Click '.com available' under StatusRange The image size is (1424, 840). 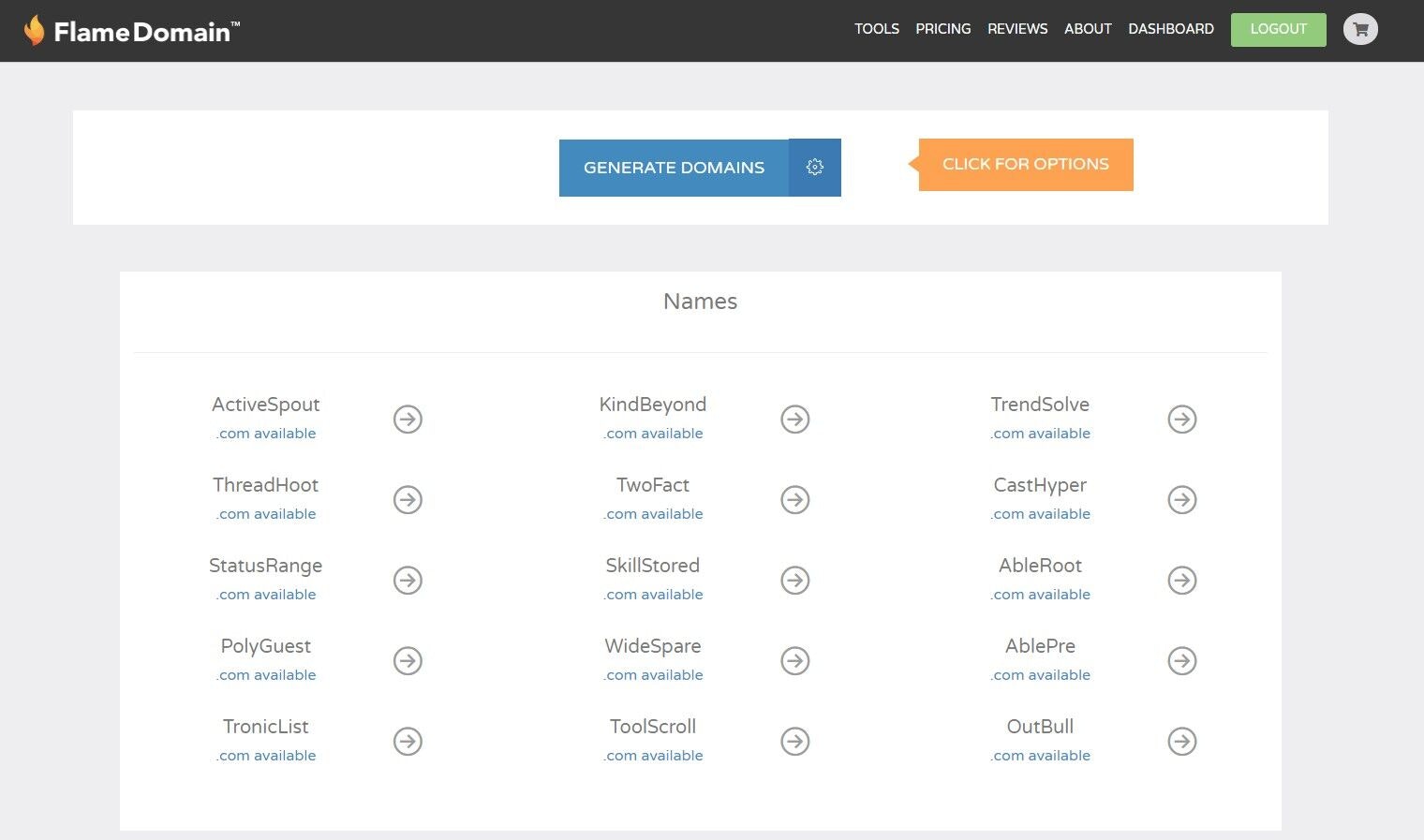[266, 595]
